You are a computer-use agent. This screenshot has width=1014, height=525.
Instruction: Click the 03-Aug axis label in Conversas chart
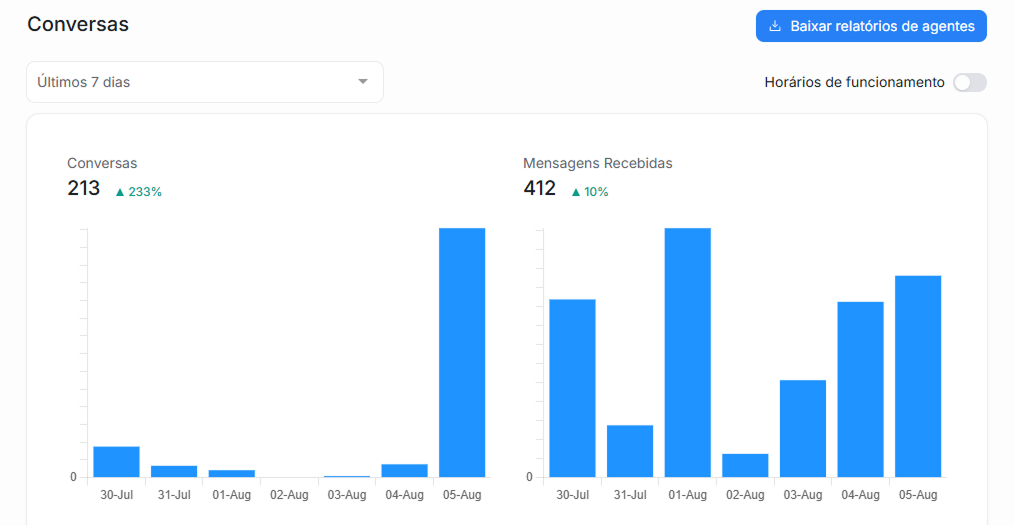click(x=347, y=495)
